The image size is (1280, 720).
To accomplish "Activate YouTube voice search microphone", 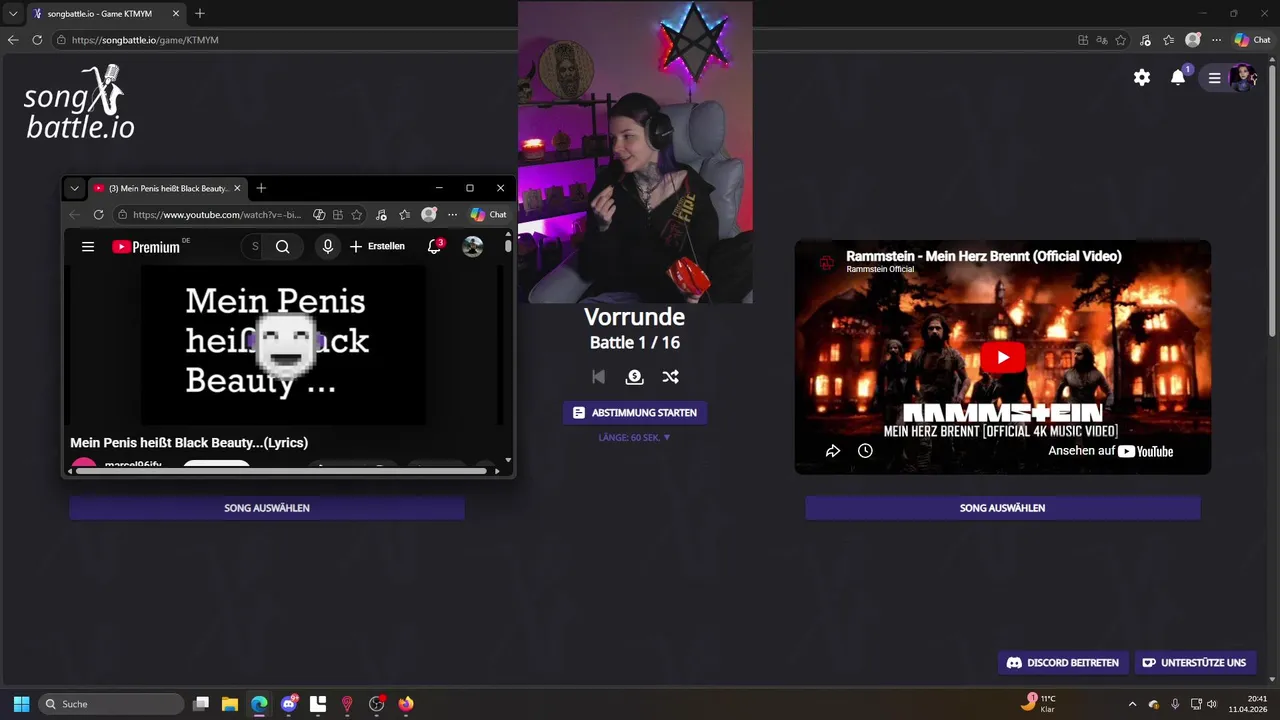I will coord(327,246).
